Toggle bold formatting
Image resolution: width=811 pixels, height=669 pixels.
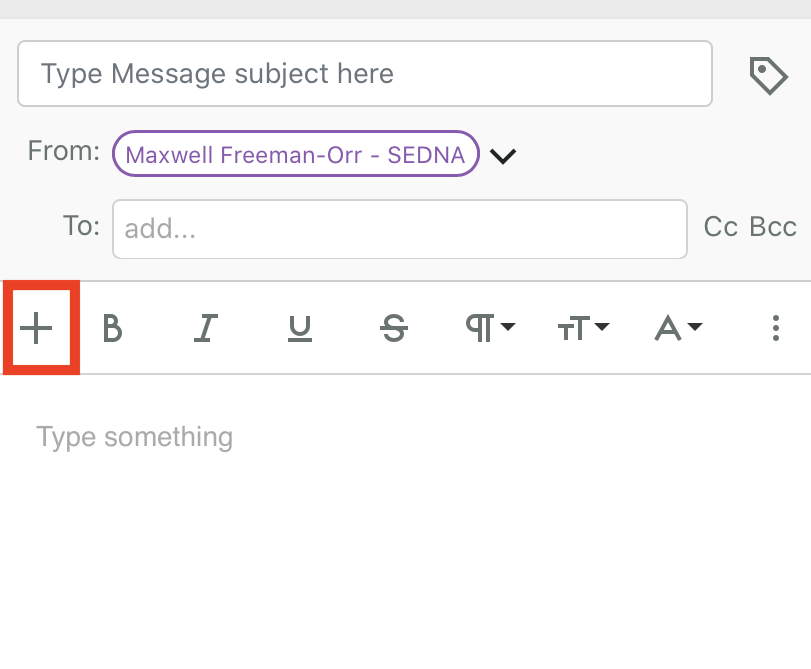[x=113, y=328]
